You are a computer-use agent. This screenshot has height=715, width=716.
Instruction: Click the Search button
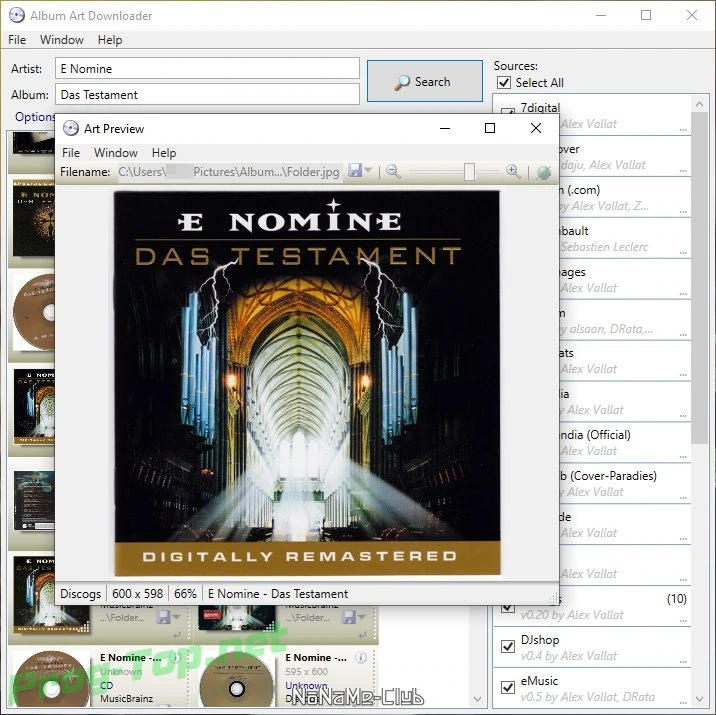[x=425, y=81]
